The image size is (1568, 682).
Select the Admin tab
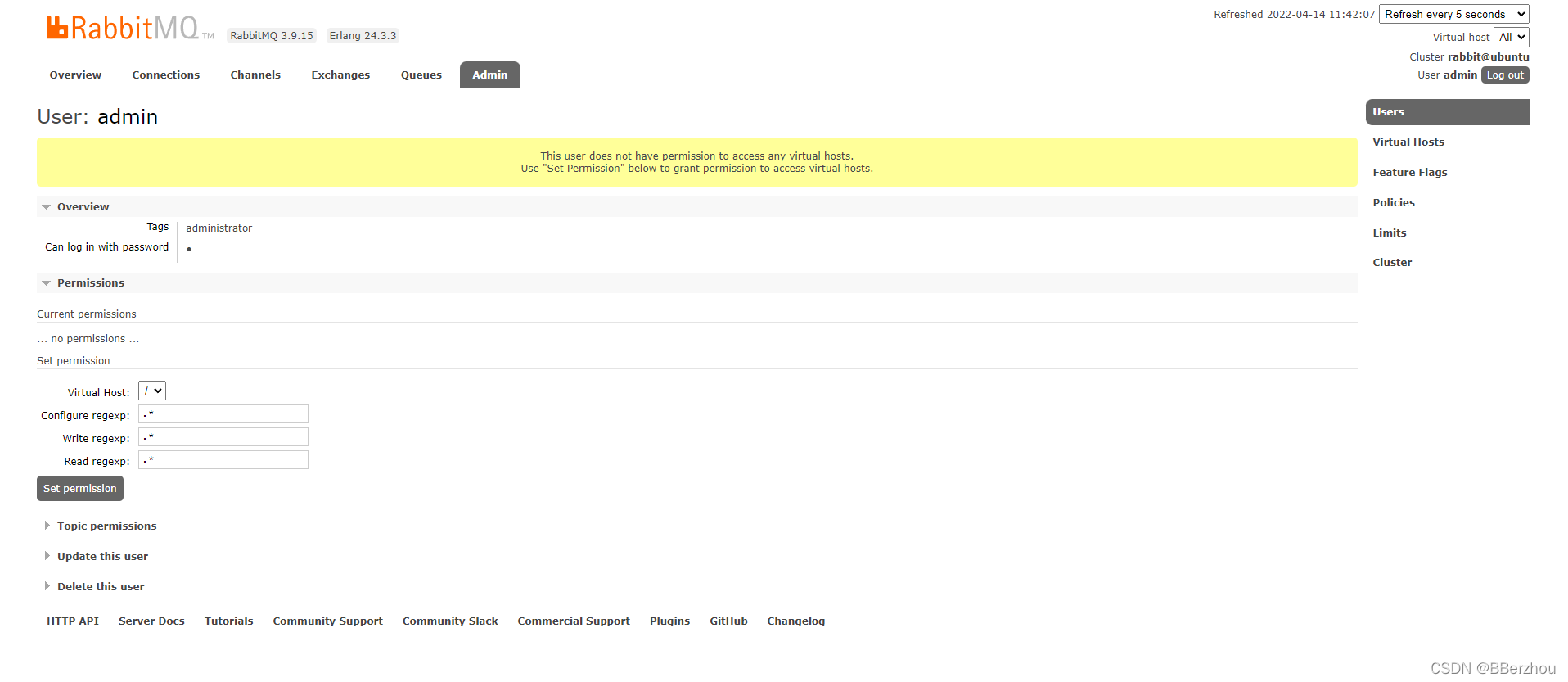click(490, 75)
